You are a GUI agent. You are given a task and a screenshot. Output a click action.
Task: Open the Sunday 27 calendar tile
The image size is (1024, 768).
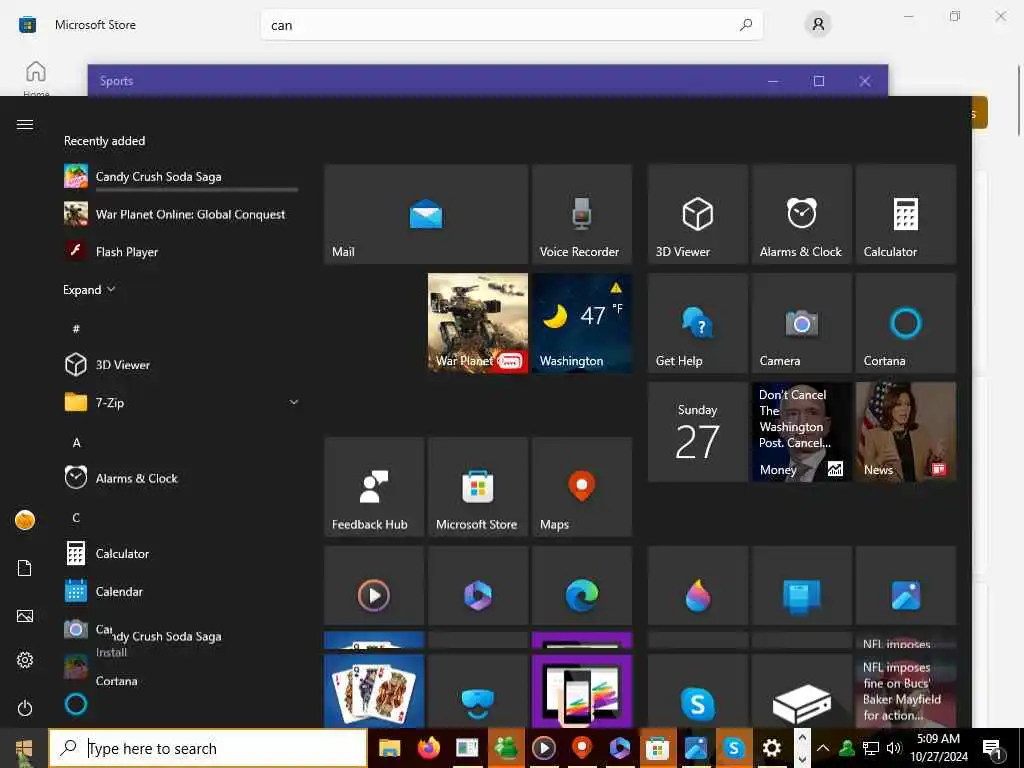(697, 432)
